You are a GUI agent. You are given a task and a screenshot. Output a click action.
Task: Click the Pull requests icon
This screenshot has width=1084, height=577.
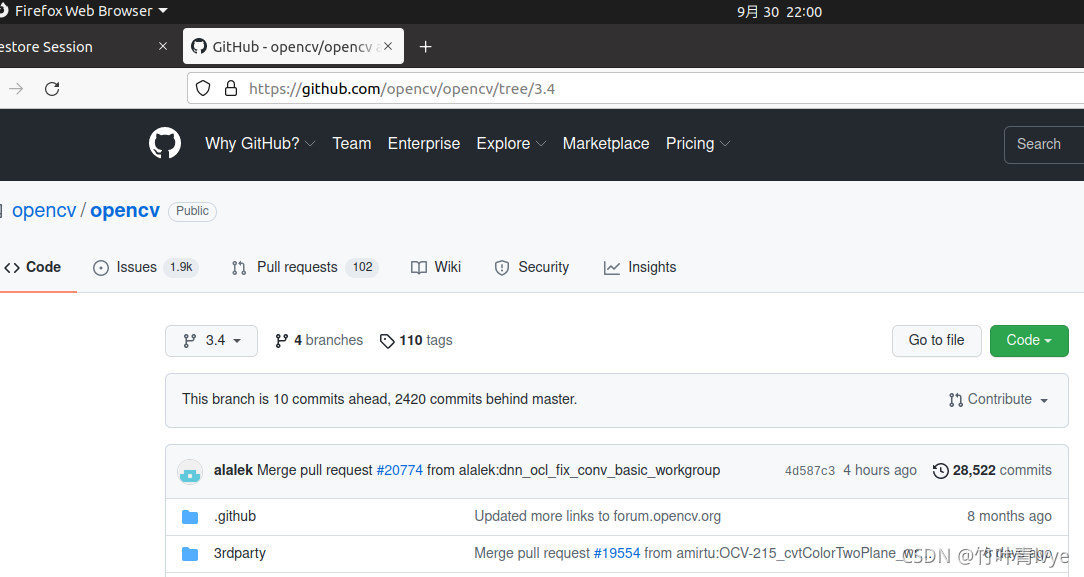[239, 268]
